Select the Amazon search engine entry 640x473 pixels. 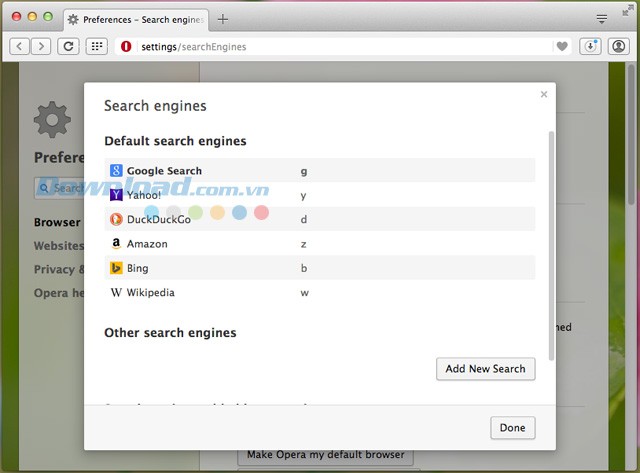point(147,244)
